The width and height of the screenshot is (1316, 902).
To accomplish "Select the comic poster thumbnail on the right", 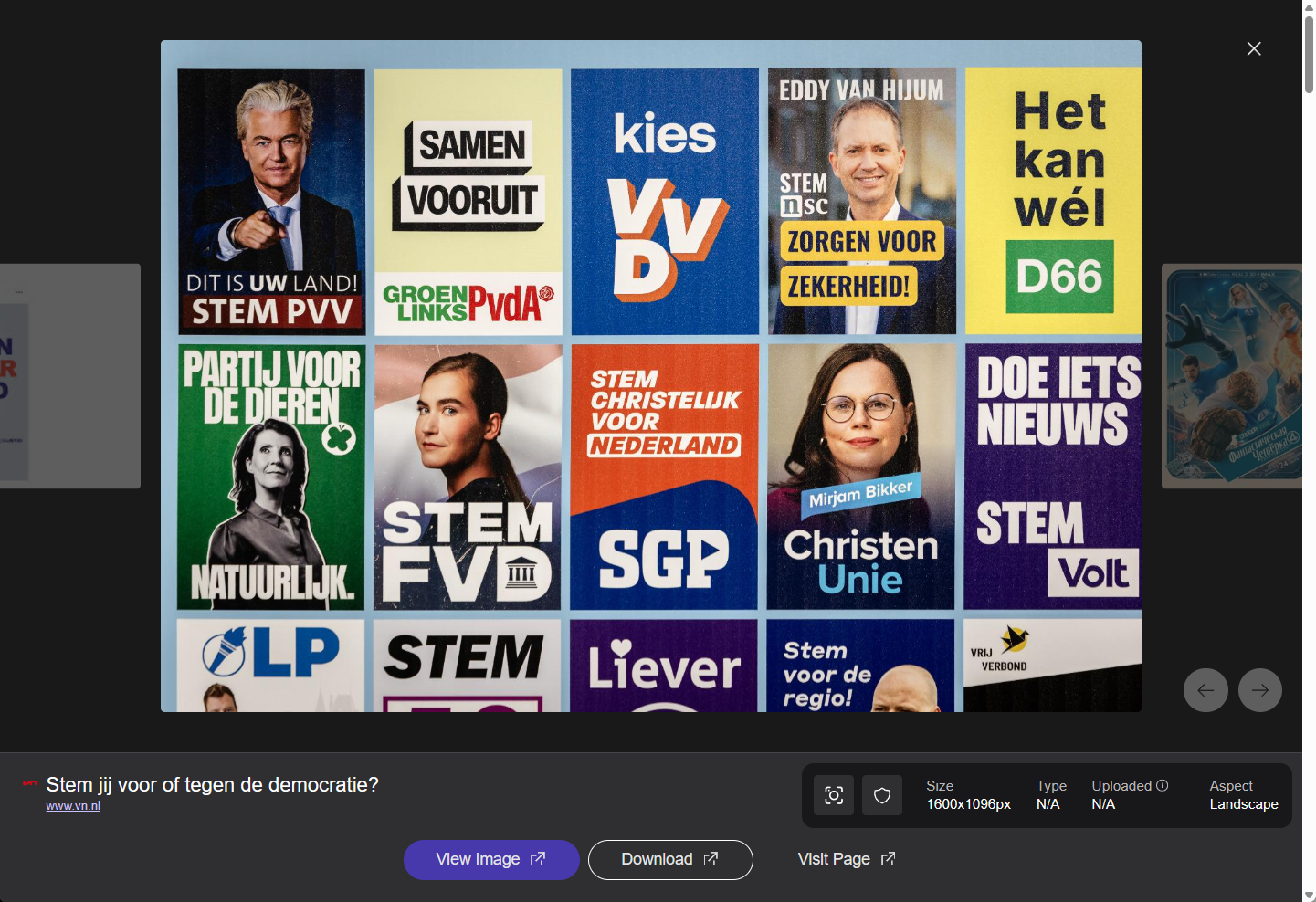I will pyautogui.click(x=1231, y=376).
